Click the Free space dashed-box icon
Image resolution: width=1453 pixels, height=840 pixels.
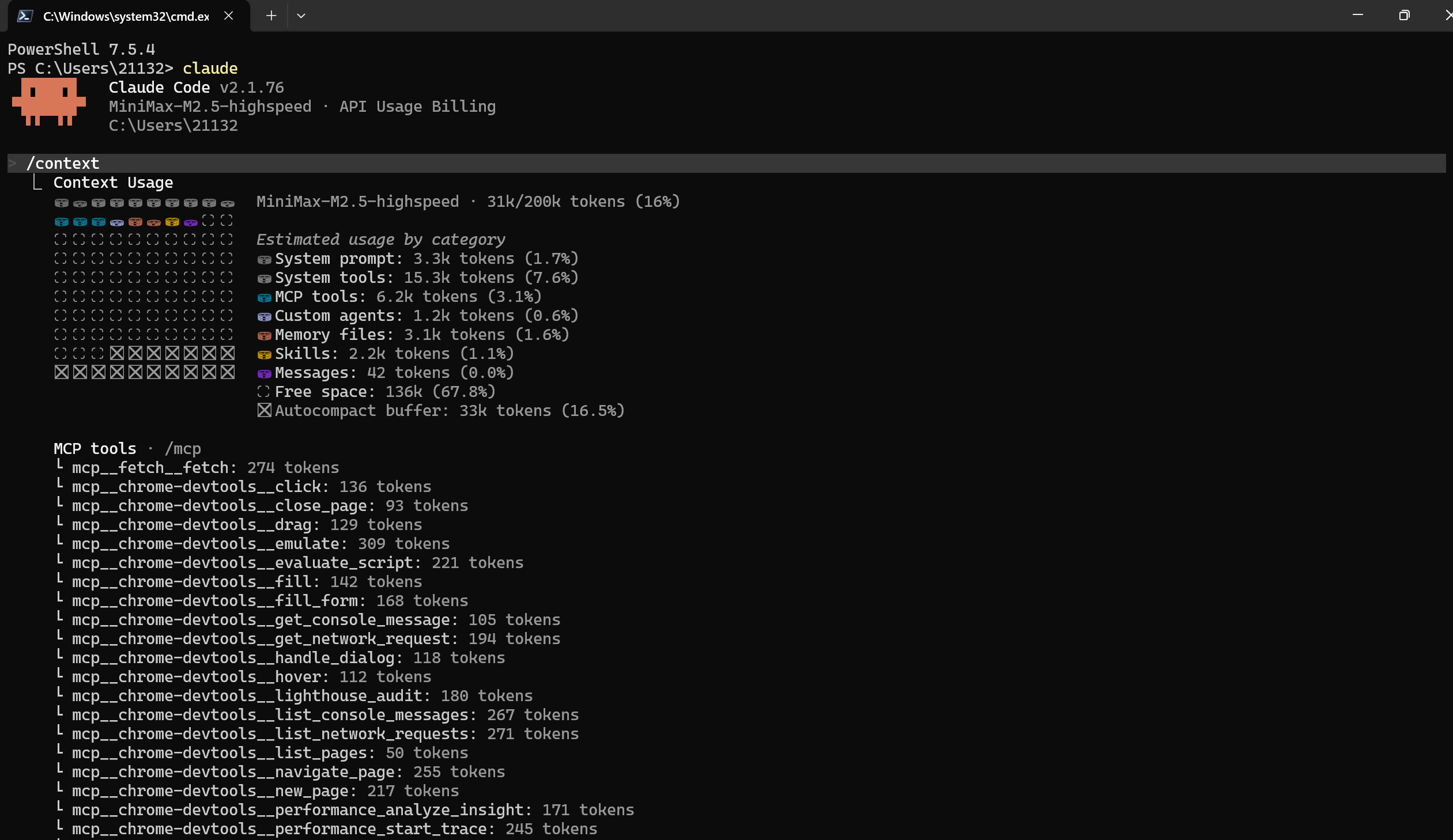click(x=263, y=391)
